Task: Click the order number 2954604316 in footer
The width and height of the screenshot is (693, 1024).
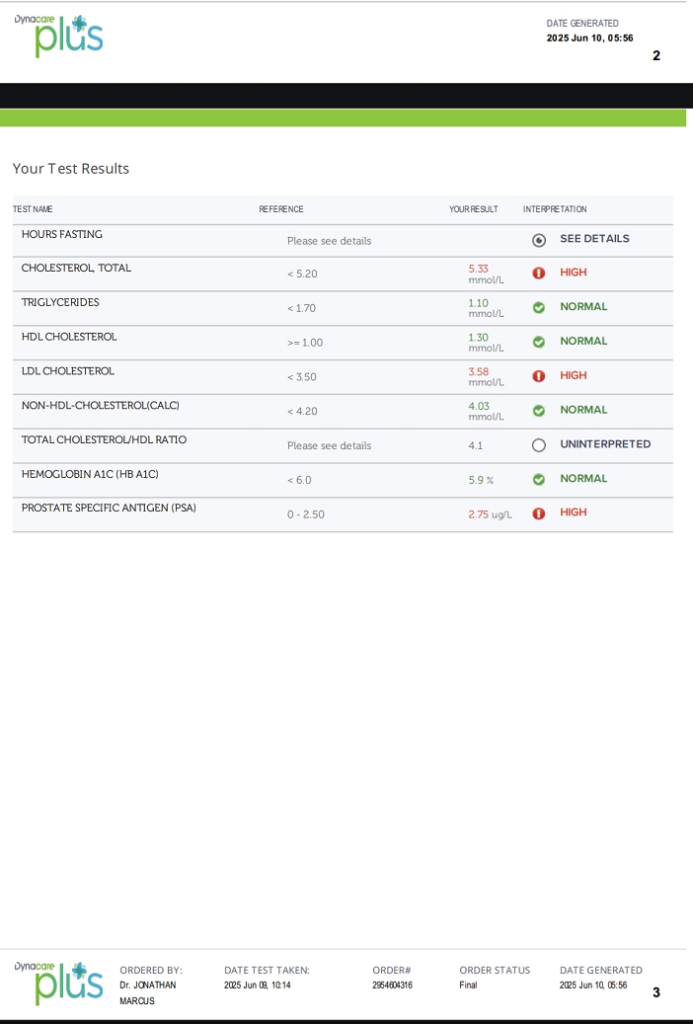Action: pyautogui.click(x=393, y=985)
